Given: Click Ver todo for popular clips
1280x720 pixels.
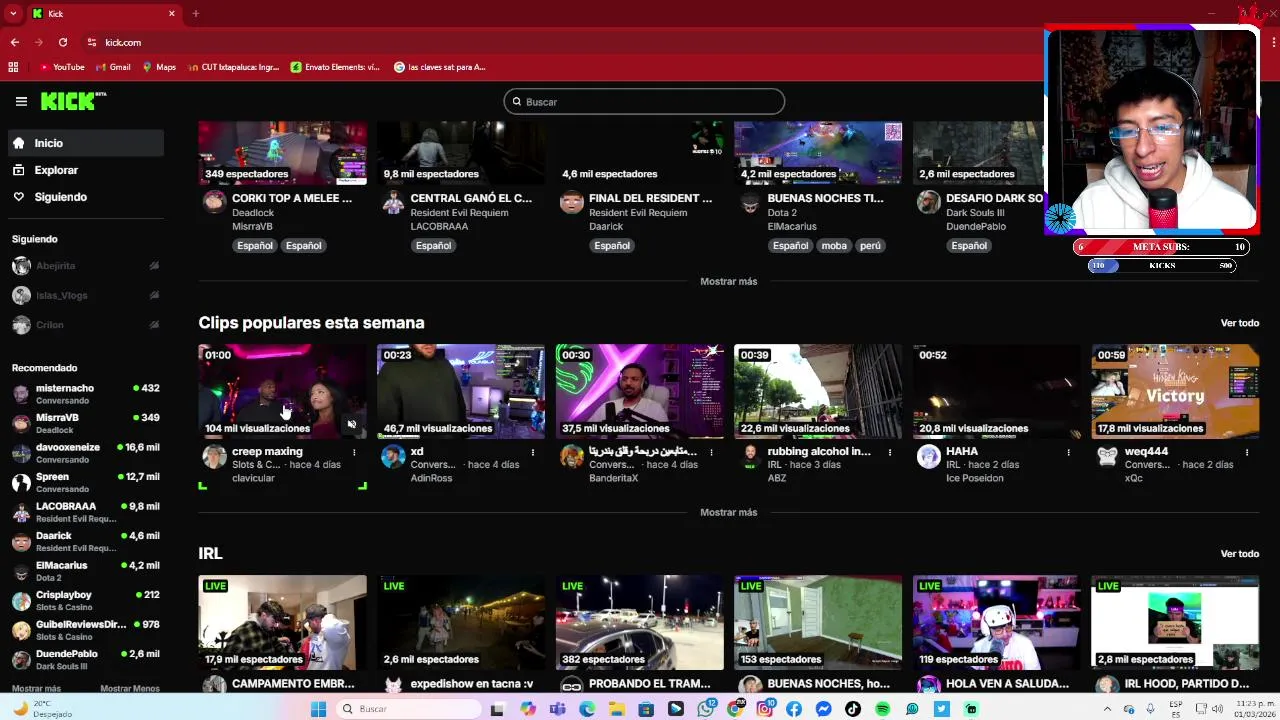Looking at the screenshot, I should click(1239, 323).
